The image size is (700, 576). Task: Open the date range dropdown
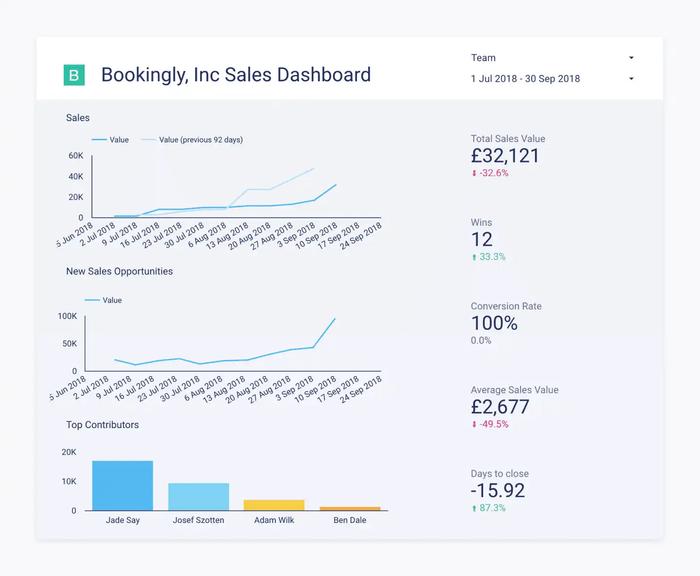pos(552,78)
